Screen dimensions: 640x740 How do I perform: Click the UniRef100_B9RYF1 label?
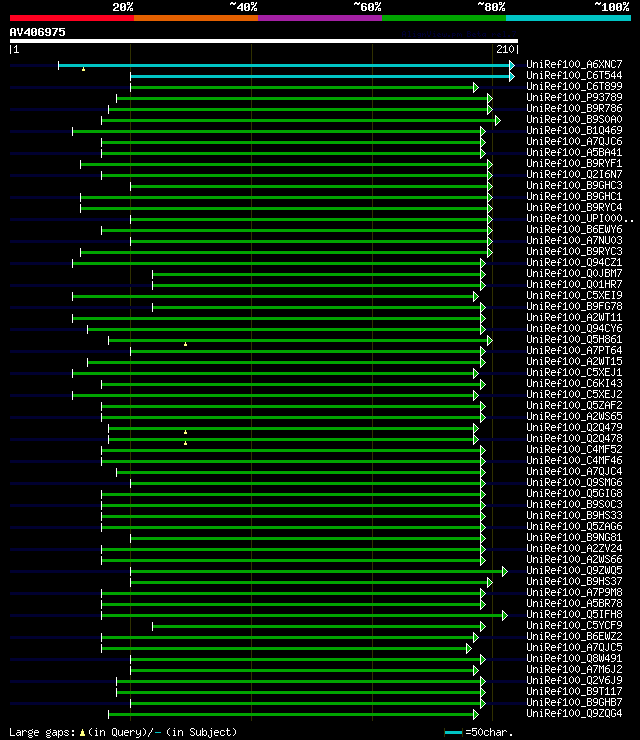574,163
